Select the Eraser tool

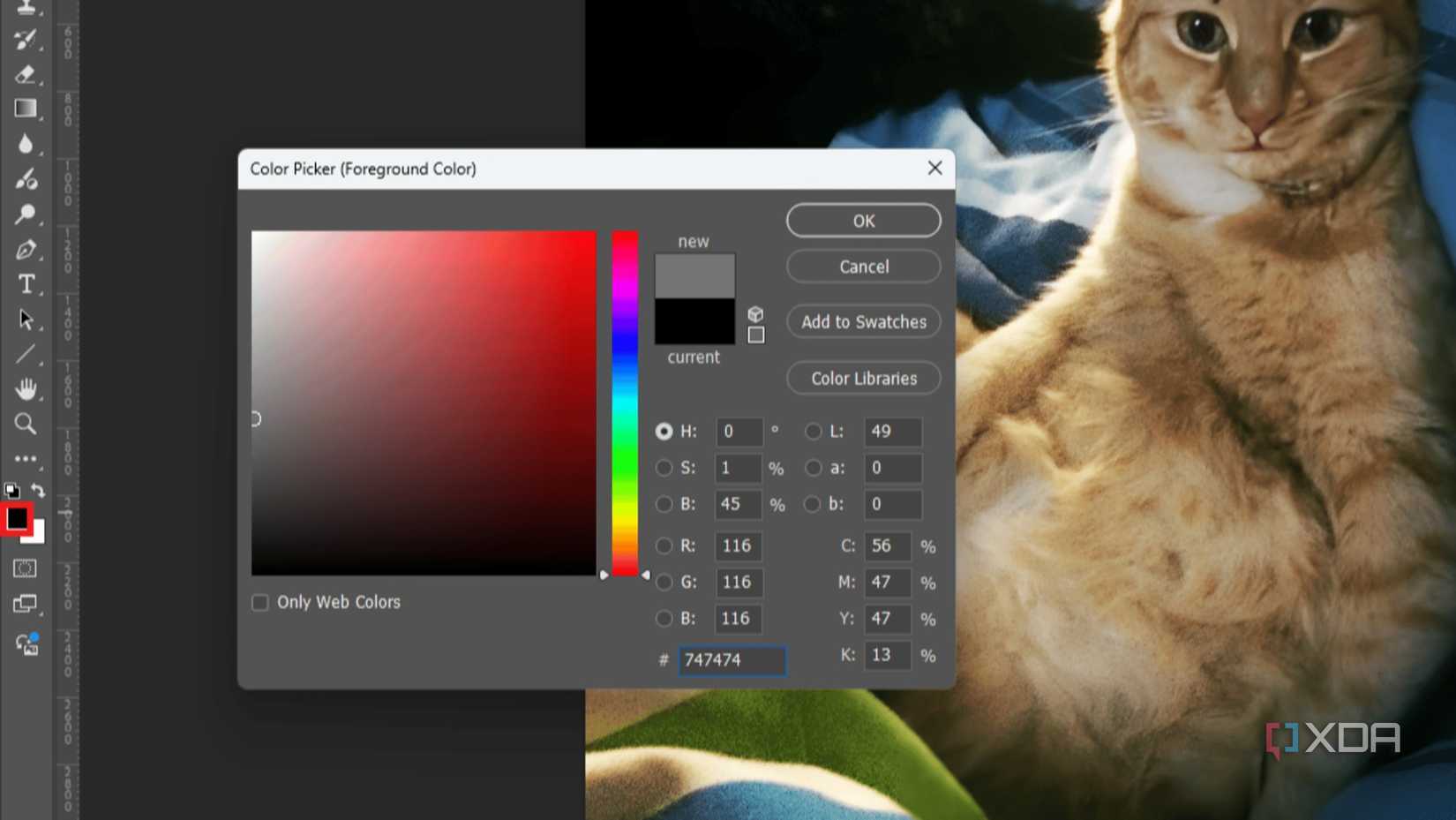pyautogui.click(x=26, y=75)
